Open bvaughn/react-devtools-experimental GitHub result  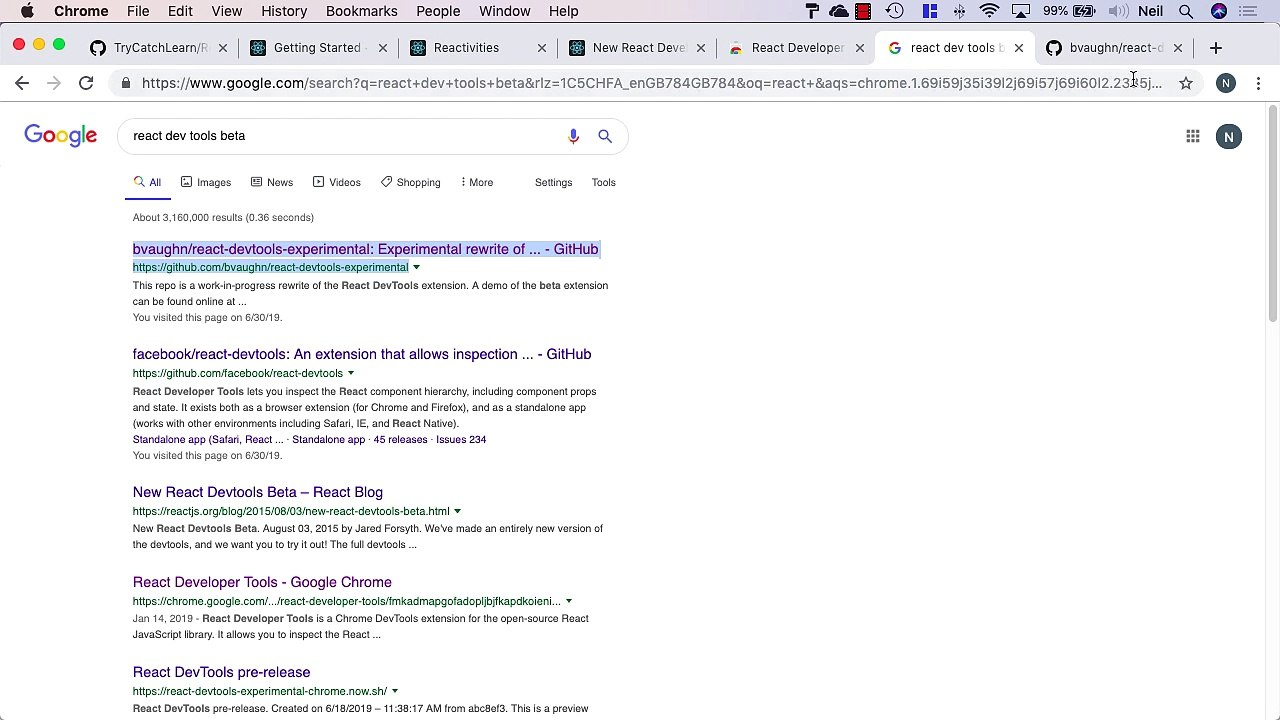(x=365, y=249)
